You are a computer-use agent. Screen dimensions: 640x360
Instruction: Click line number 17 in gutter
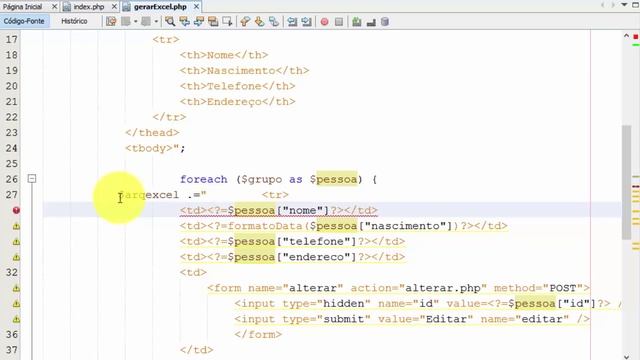12,40
